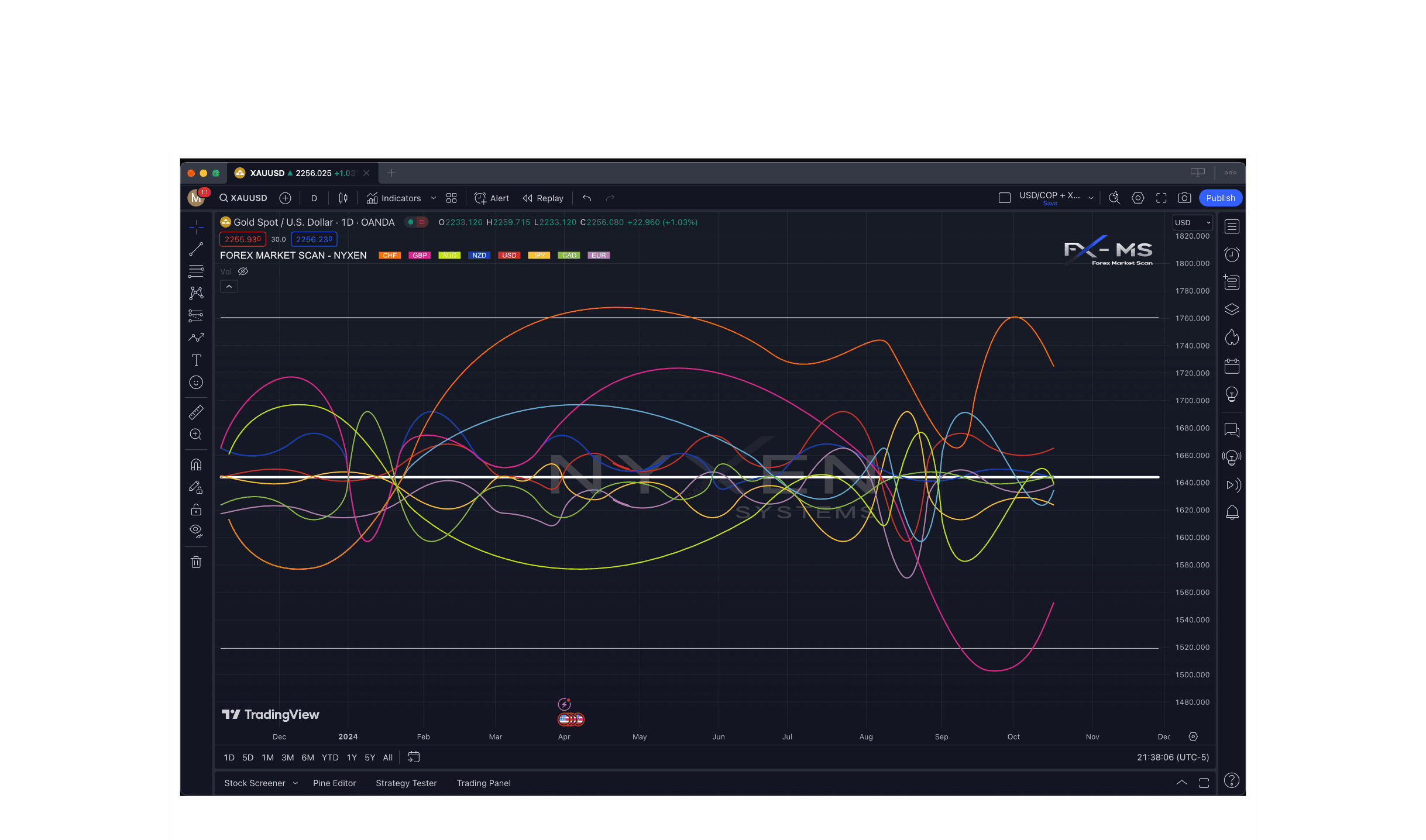Image resolution: width=1426 pixels, height=840 pixels.
Task: Open the chats speech bubble panel
Action: tap(1232, 431)
